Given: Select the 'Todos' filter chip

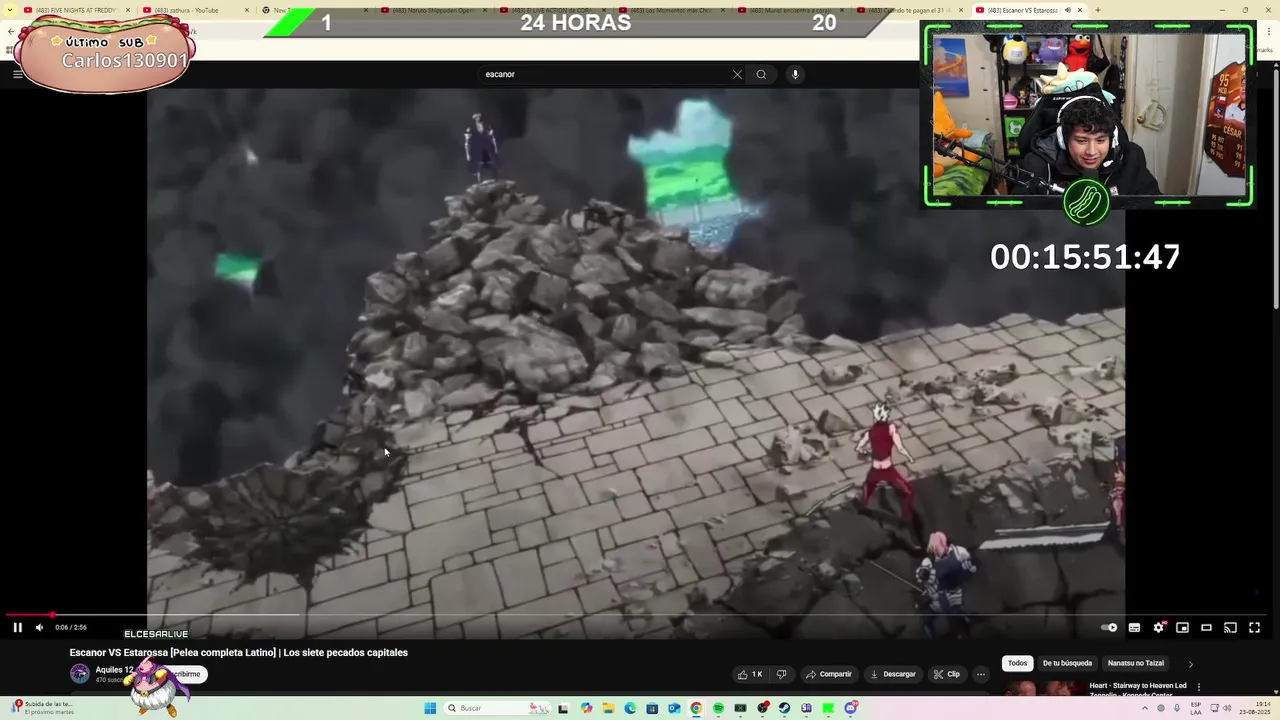Looking at the screenshot, I should [x=1017, y=663].
